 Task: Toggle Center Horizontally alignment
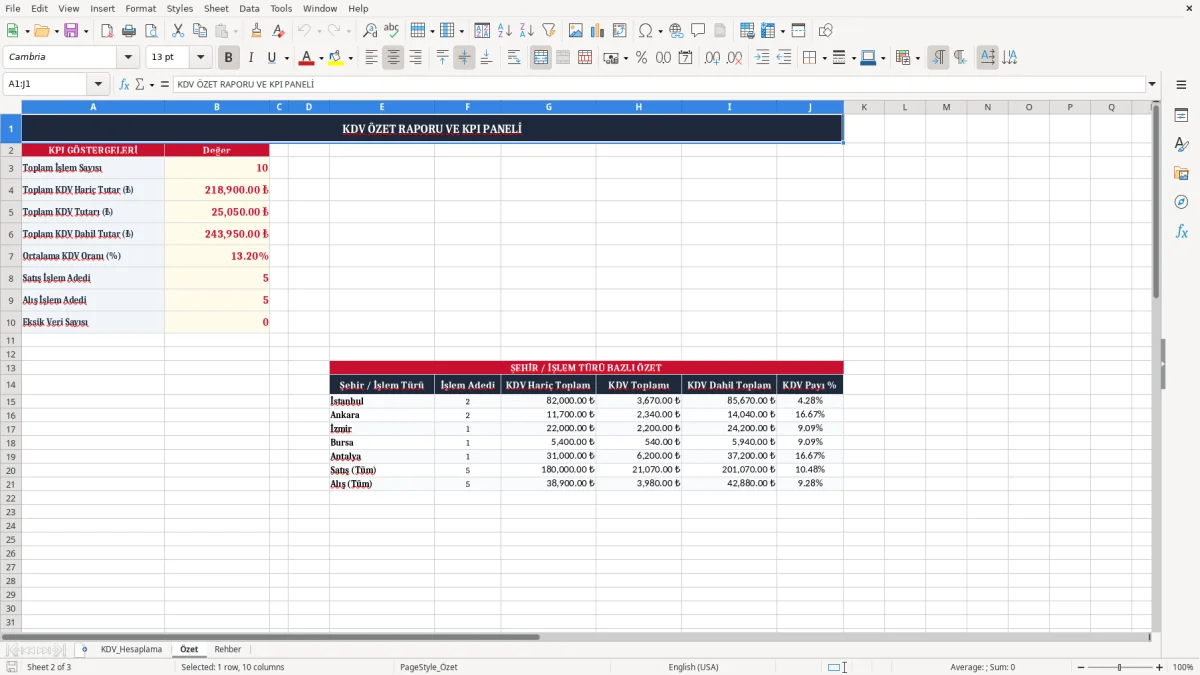(x=393, y=58)
